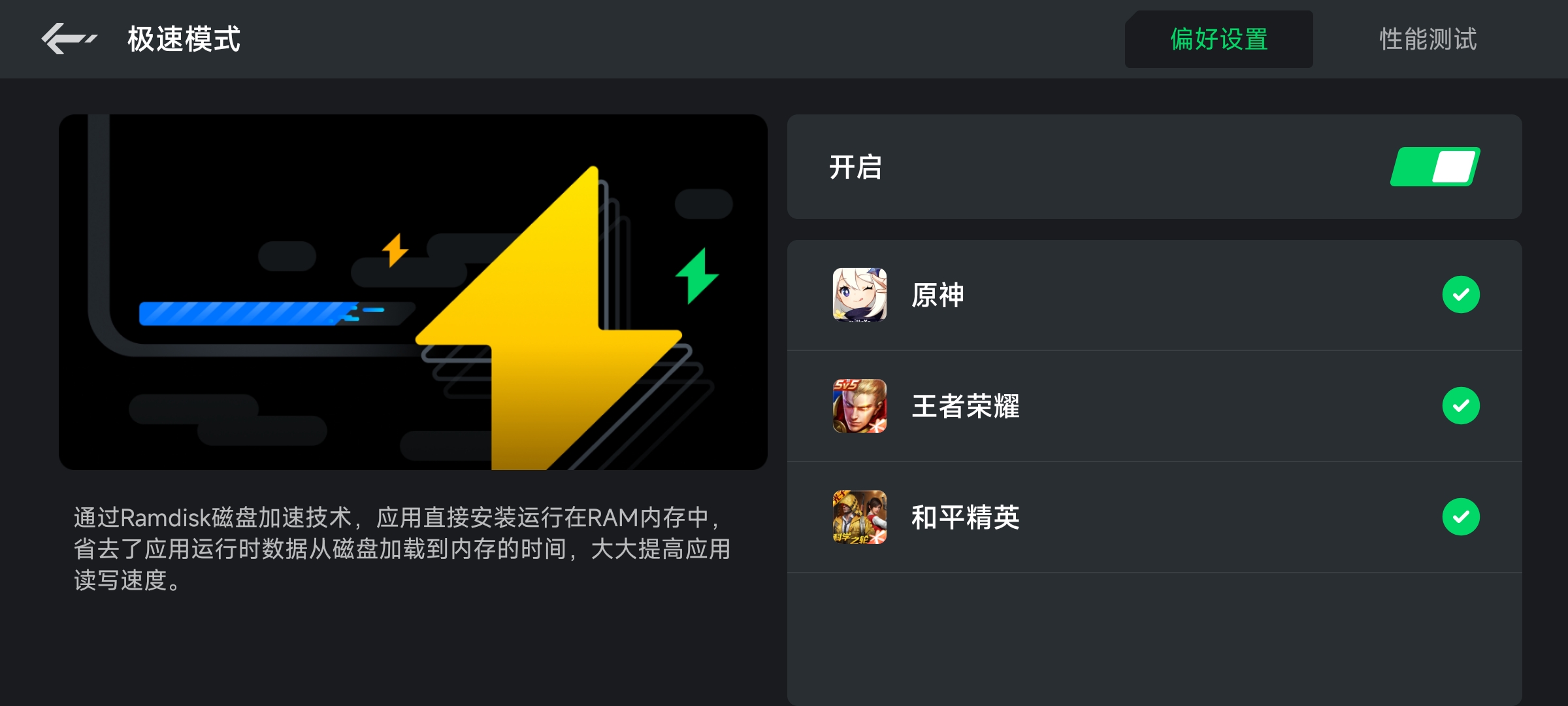
Task: Tap the 极速模式 page title
Action: click(x=184, y=39)
